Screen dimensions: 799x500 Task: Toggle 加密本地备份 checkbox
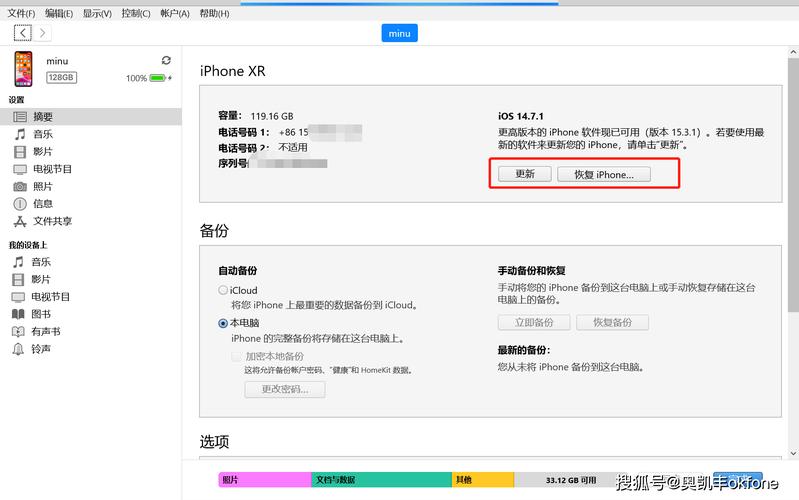(x=236, y=356)
